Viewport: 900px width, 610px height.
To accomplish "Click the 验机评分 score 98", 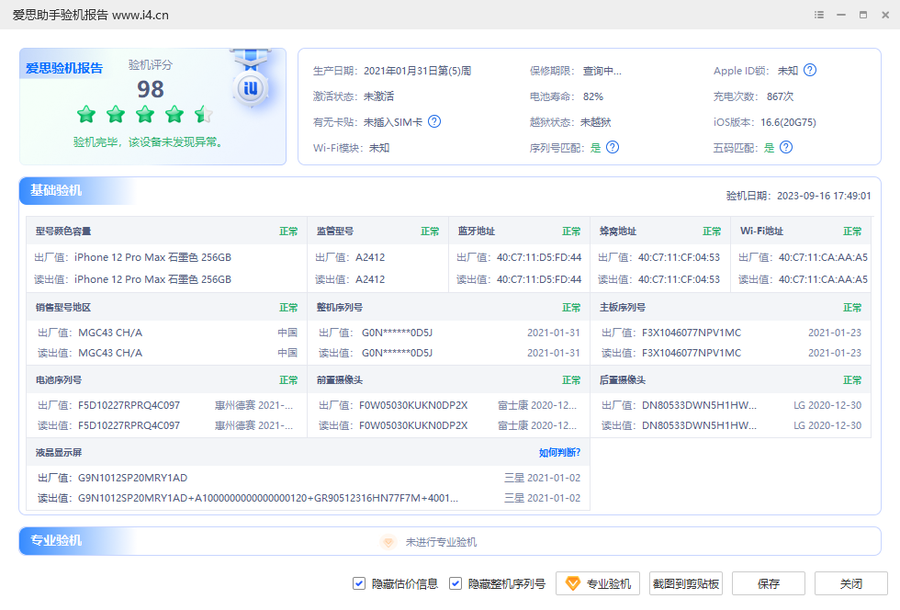I will pos(150,89).
